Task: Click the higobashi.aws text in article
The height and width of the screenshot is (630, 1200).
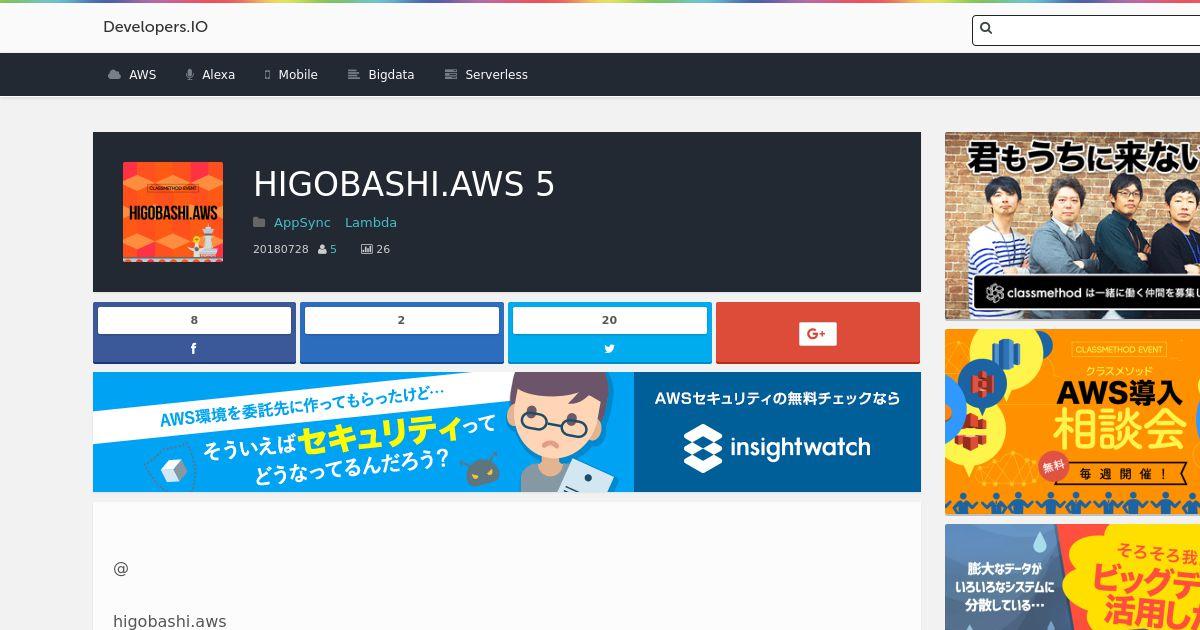Action: pos(170,622)
